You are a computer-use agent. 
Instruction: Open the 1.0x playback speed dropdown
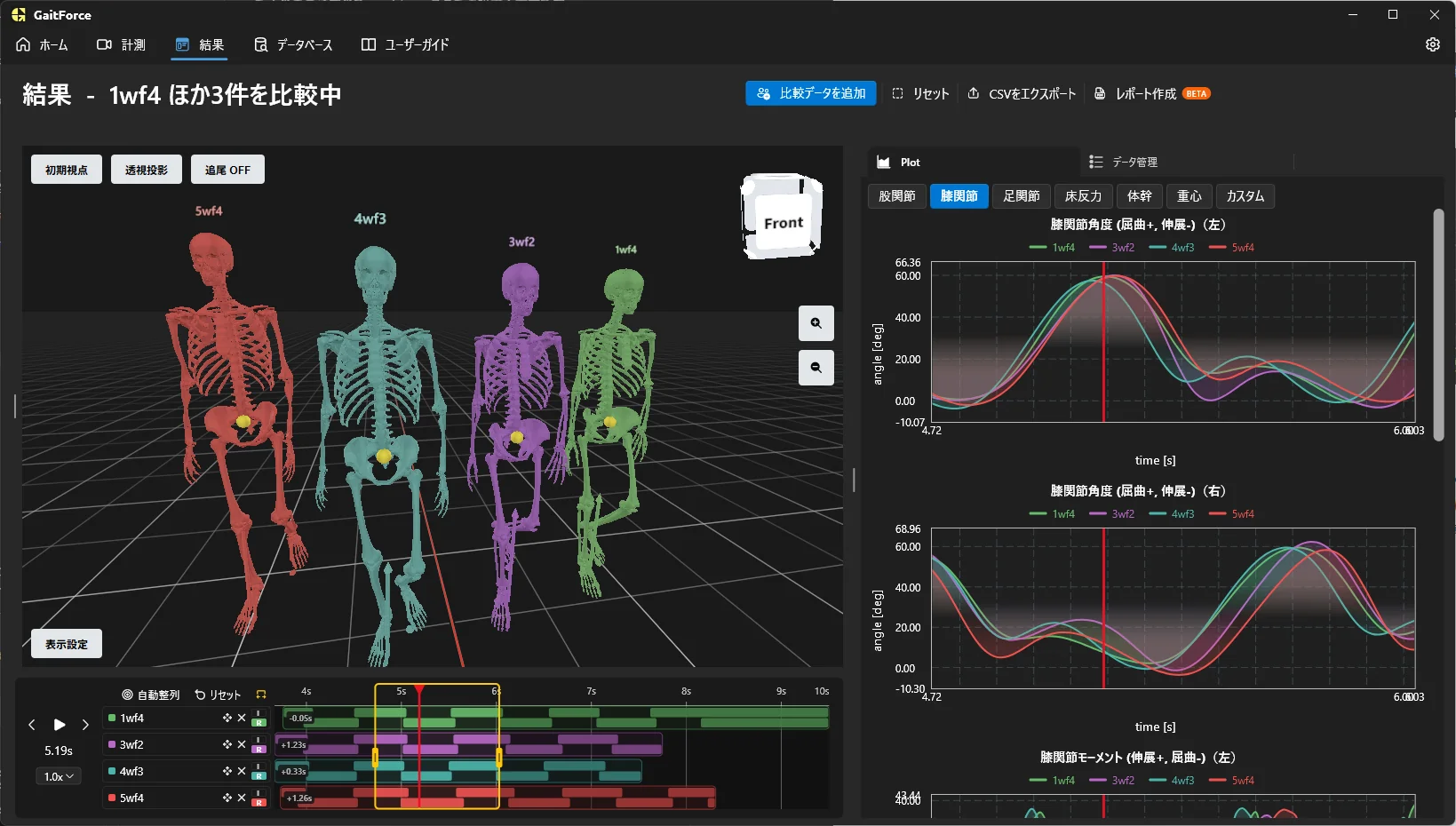pos(60,776)
